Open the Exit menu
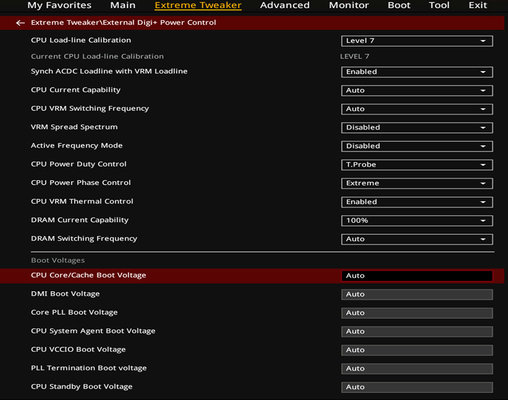This screenshot has height=400, width=508. pos(478,5)
